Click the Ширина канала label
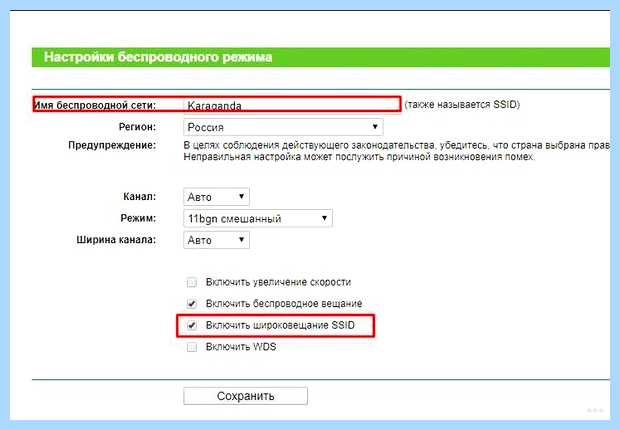620x430 pixels. tap(116, 240)
